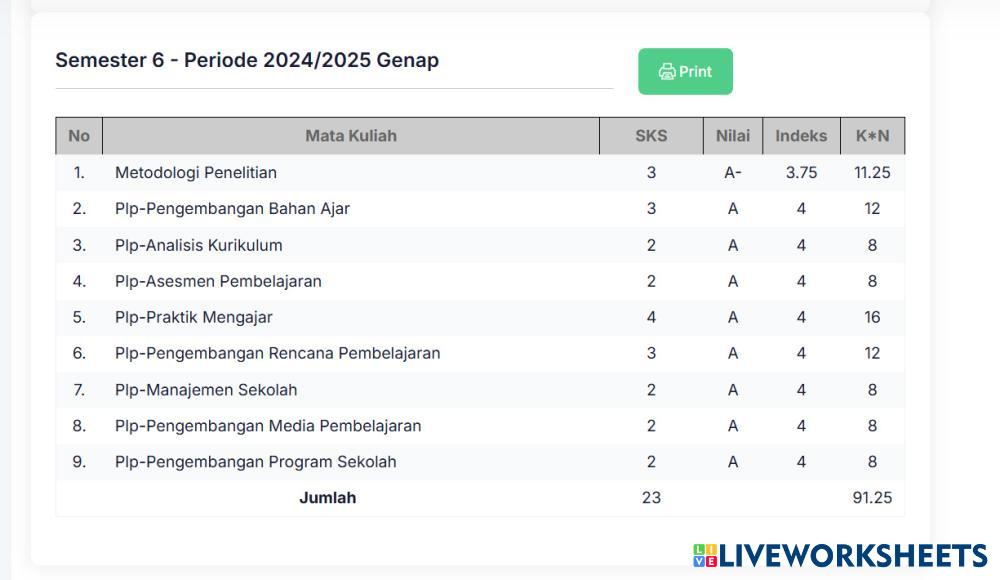Click the green Print button

coord(685,72)
